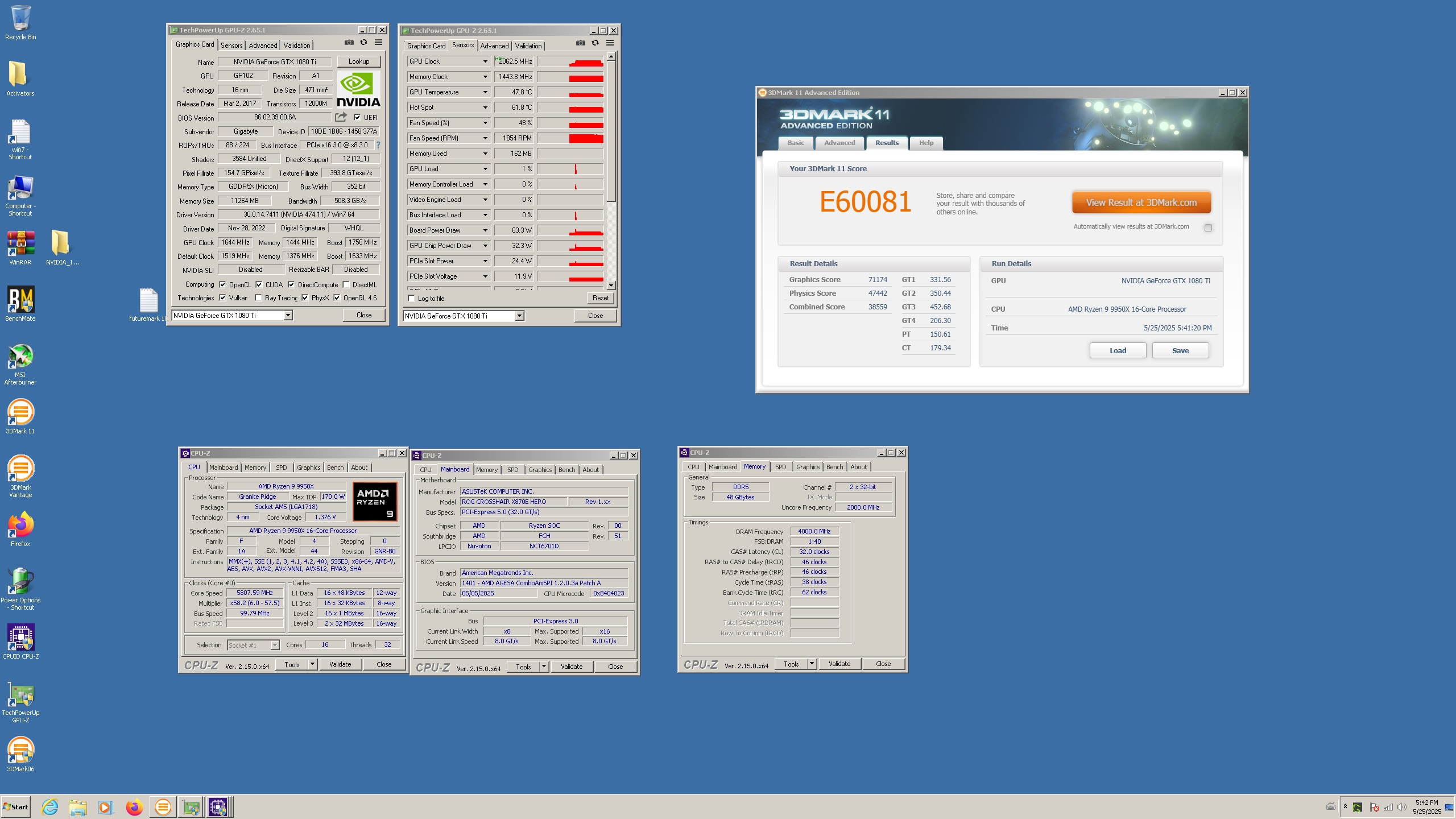
Task: Click the Lookup button in GPU-Z
Action: point(359,61)
